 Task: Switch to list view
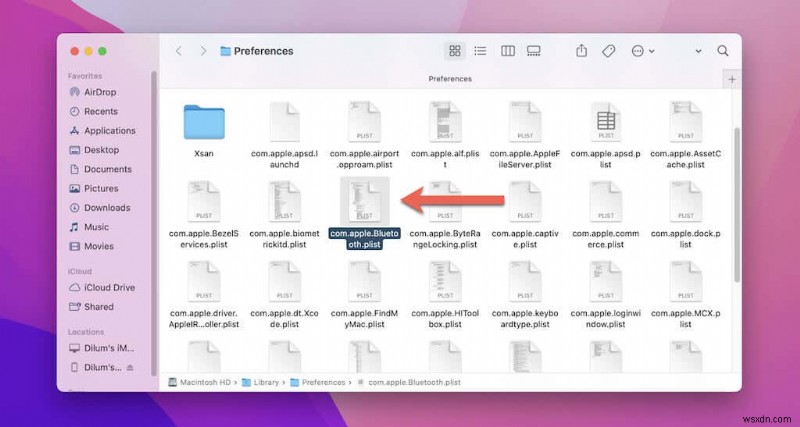(480, 51)
